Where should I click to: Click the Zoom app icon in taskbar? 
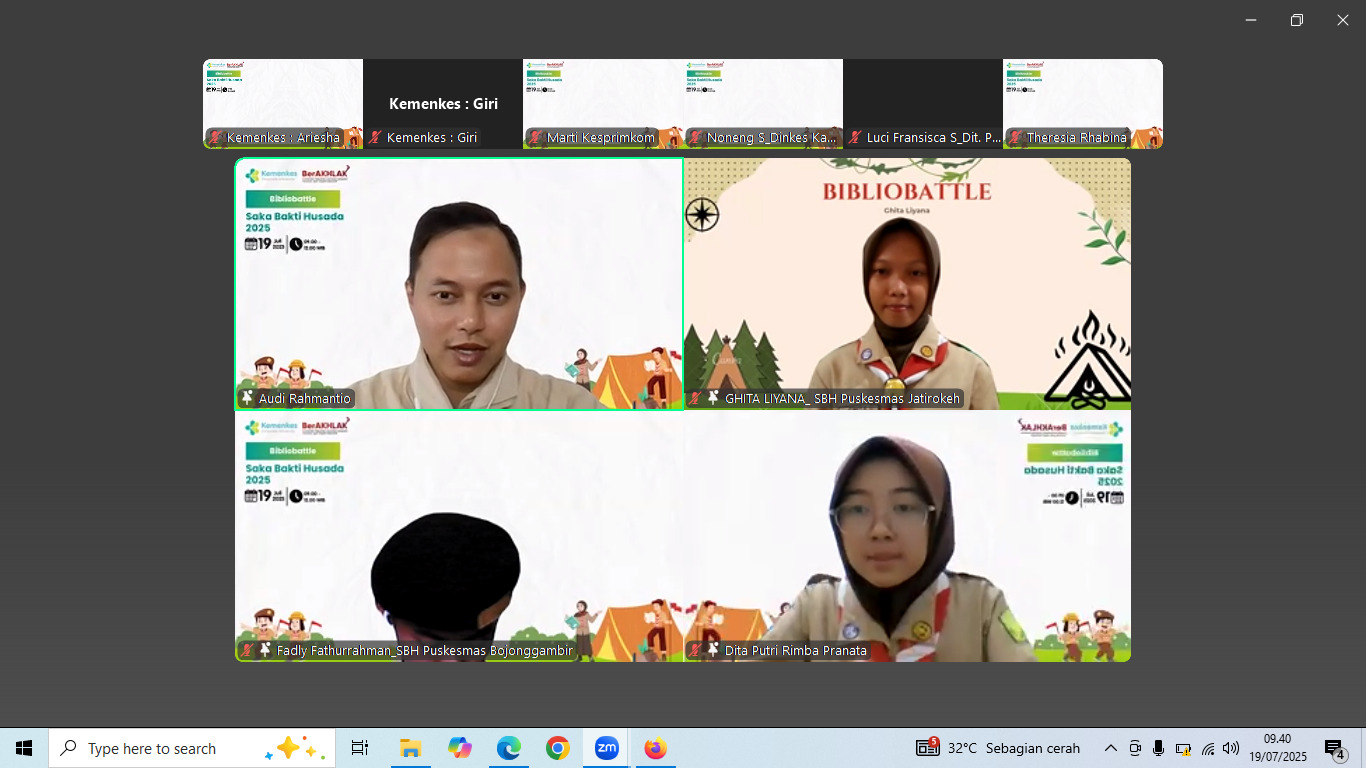tap(606, 748)
